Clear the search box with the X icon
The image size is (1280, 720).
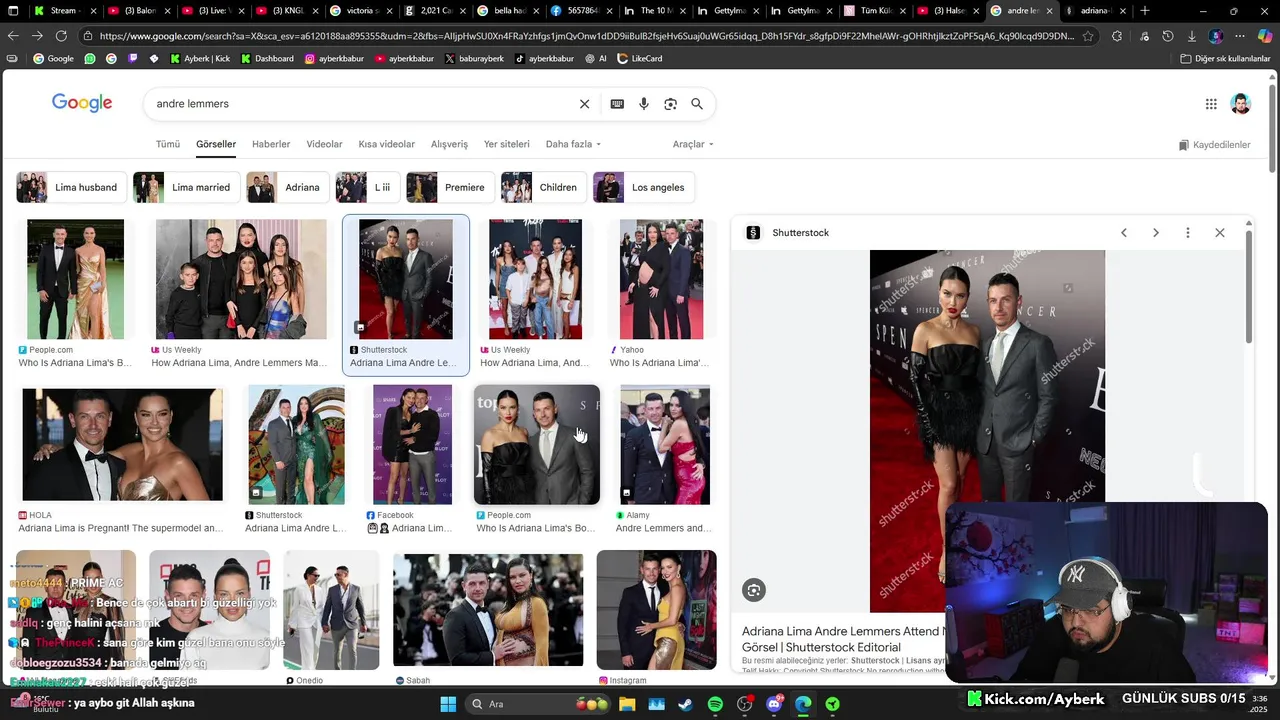tap(585, 104)
